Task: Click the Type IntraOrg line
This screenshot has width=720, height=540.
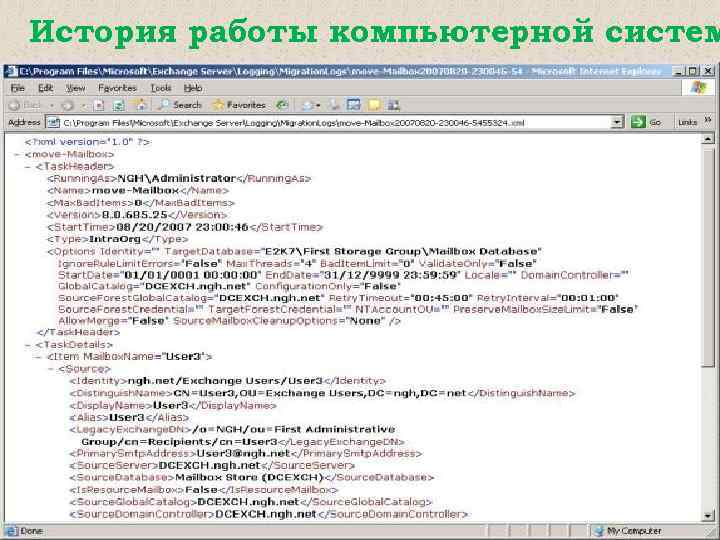Action: [118, 239]
